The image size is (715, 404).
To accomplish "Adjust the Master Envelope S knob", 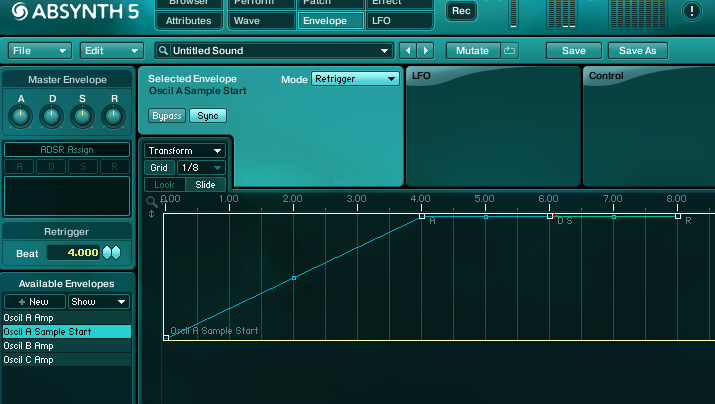I will pyautogui.click(x=83, y=117).
